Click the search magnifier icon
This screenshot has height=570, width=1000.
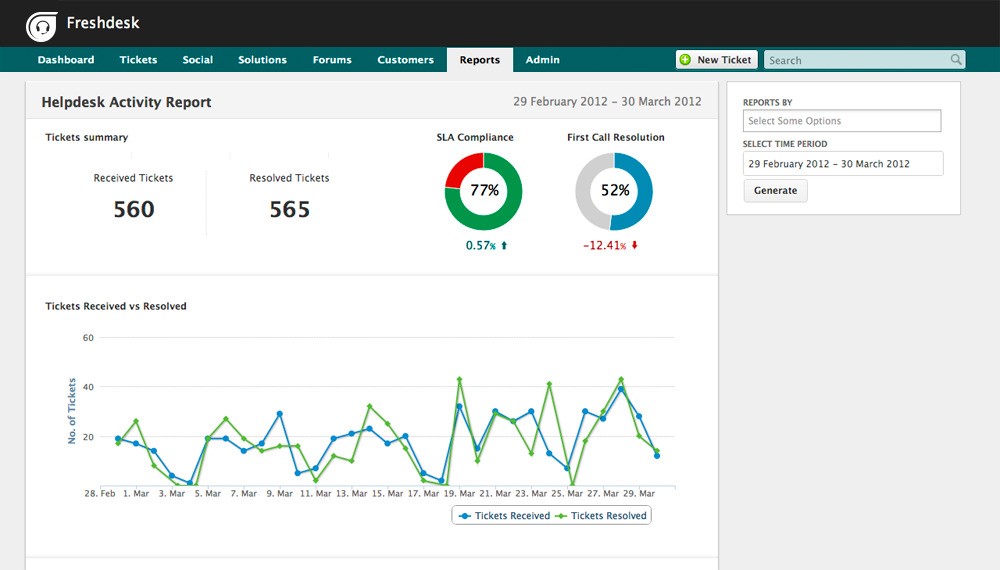[956, 60]
